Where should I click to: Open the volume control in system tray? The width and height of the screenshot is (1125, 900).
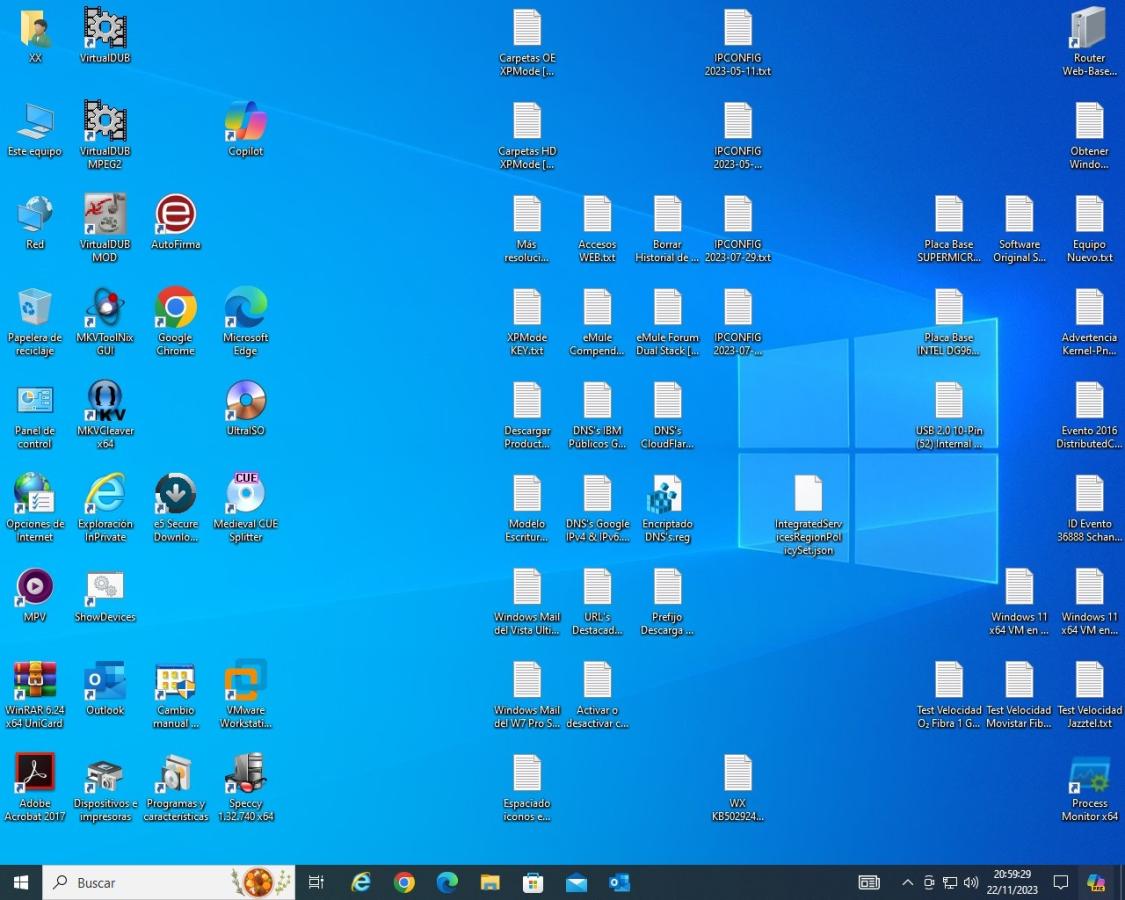[x=970, y=883]
